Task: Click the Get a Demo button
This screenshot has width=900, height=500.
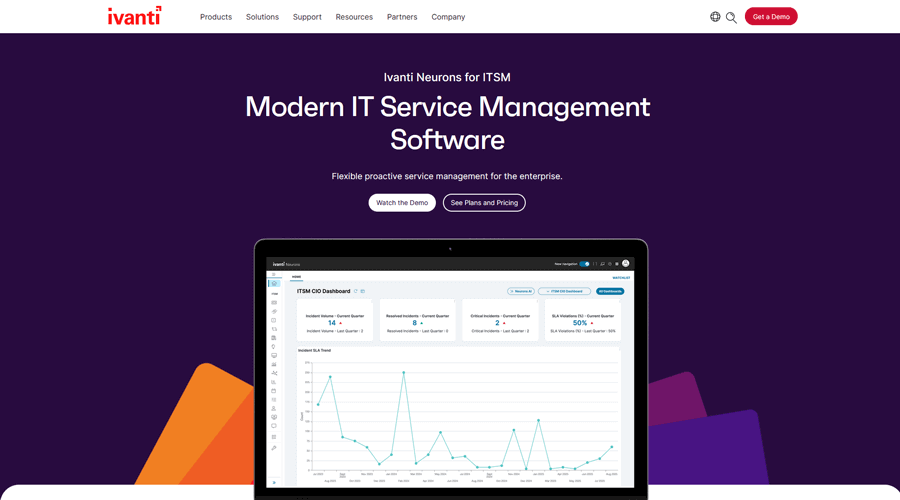Action: click(x=771, y=16)
